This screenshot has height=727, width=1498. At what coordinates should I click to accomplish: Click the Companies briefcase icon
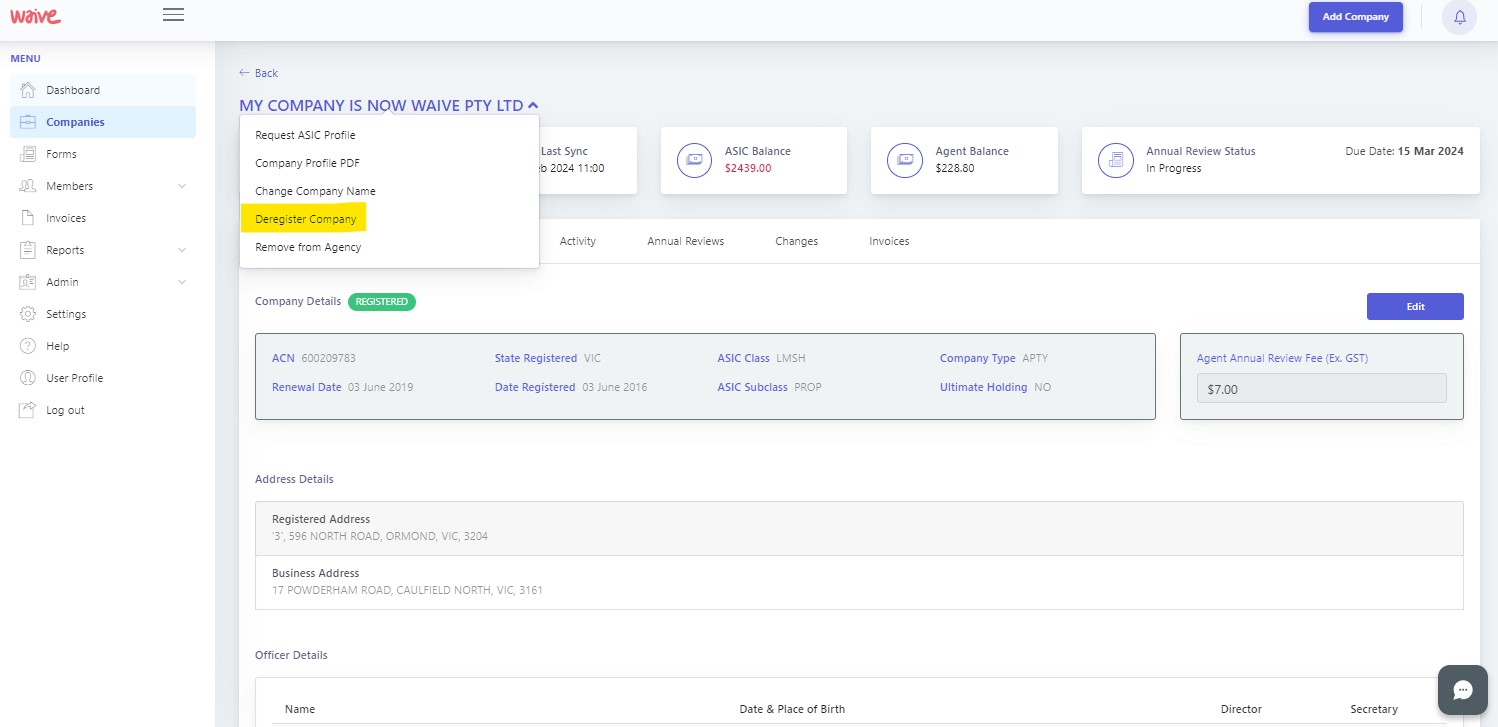point(28,122)
